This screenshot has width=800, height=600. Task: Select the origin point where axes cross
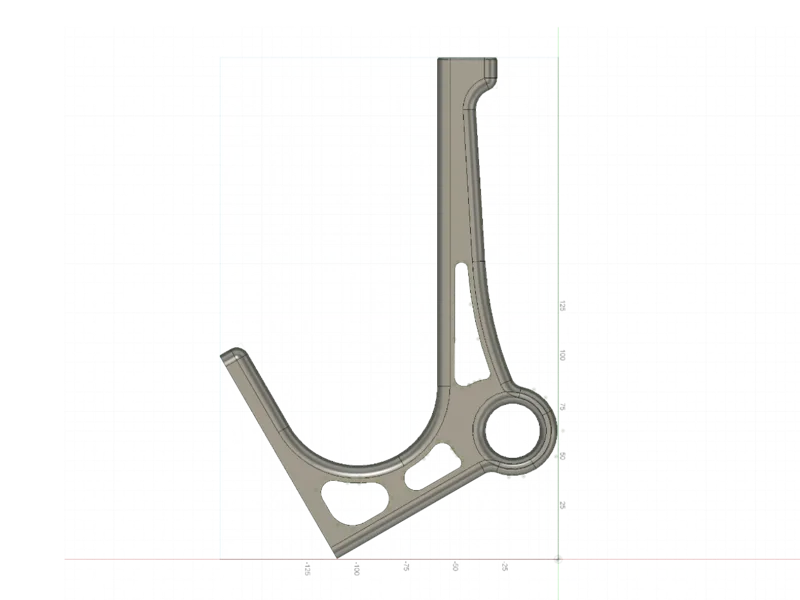coord(558,559)
